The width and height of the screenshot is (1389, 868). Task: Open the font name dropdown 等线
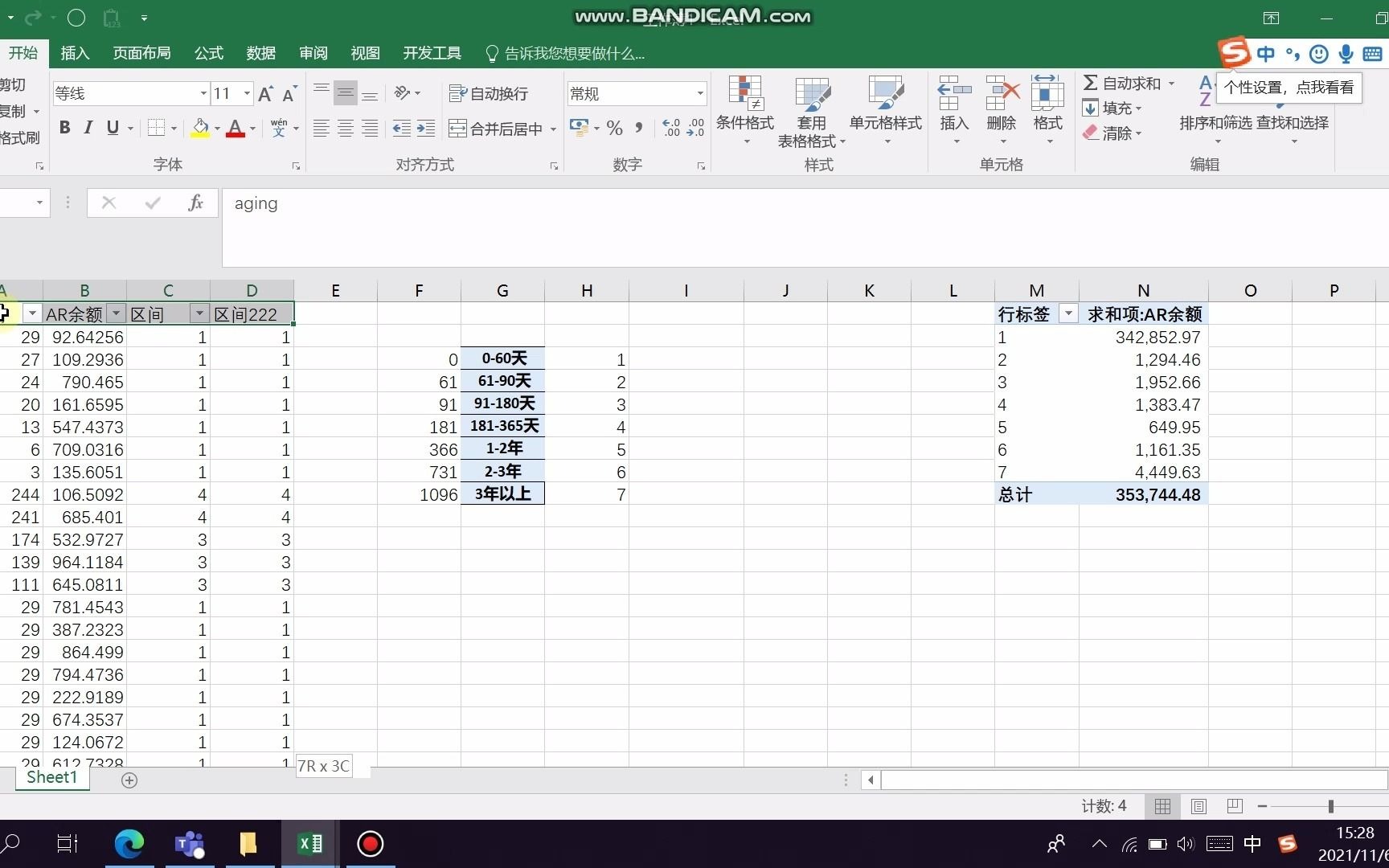[x=203, y=94]
